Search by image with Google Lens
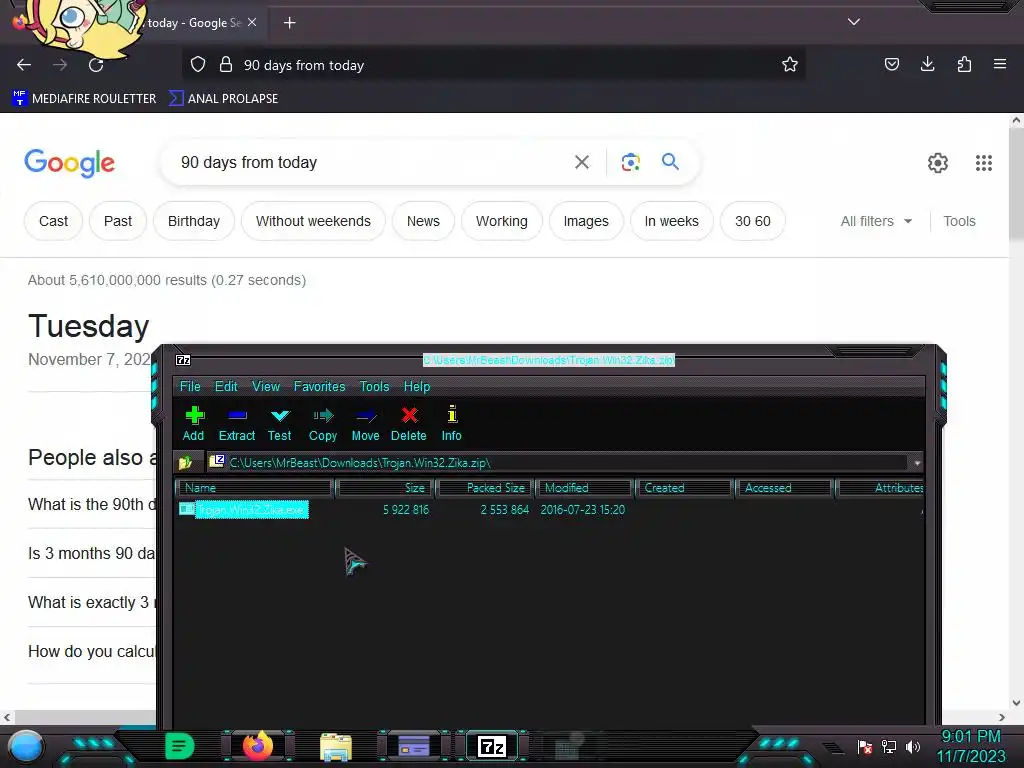This screenshot has height=768, width=1024. [x=630, y=162]
